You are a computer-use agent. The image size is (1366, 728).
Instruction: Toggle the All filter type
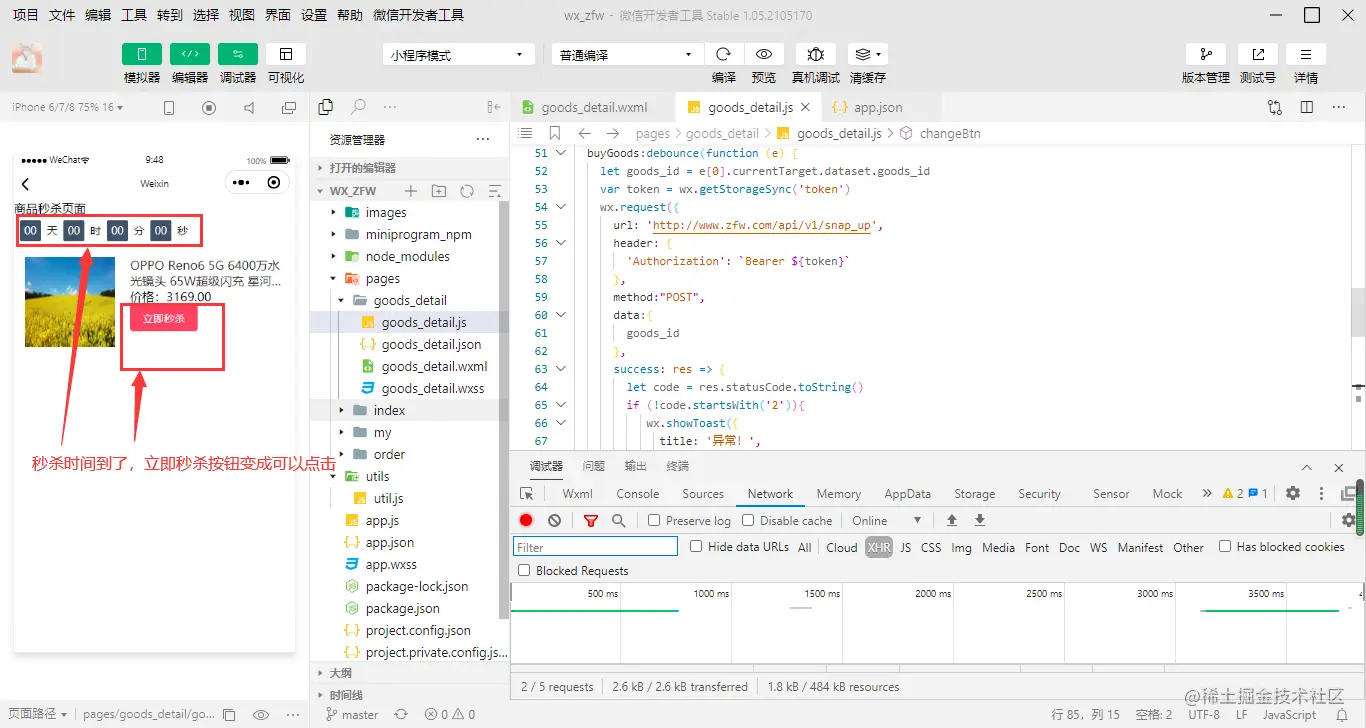[805, 547]
